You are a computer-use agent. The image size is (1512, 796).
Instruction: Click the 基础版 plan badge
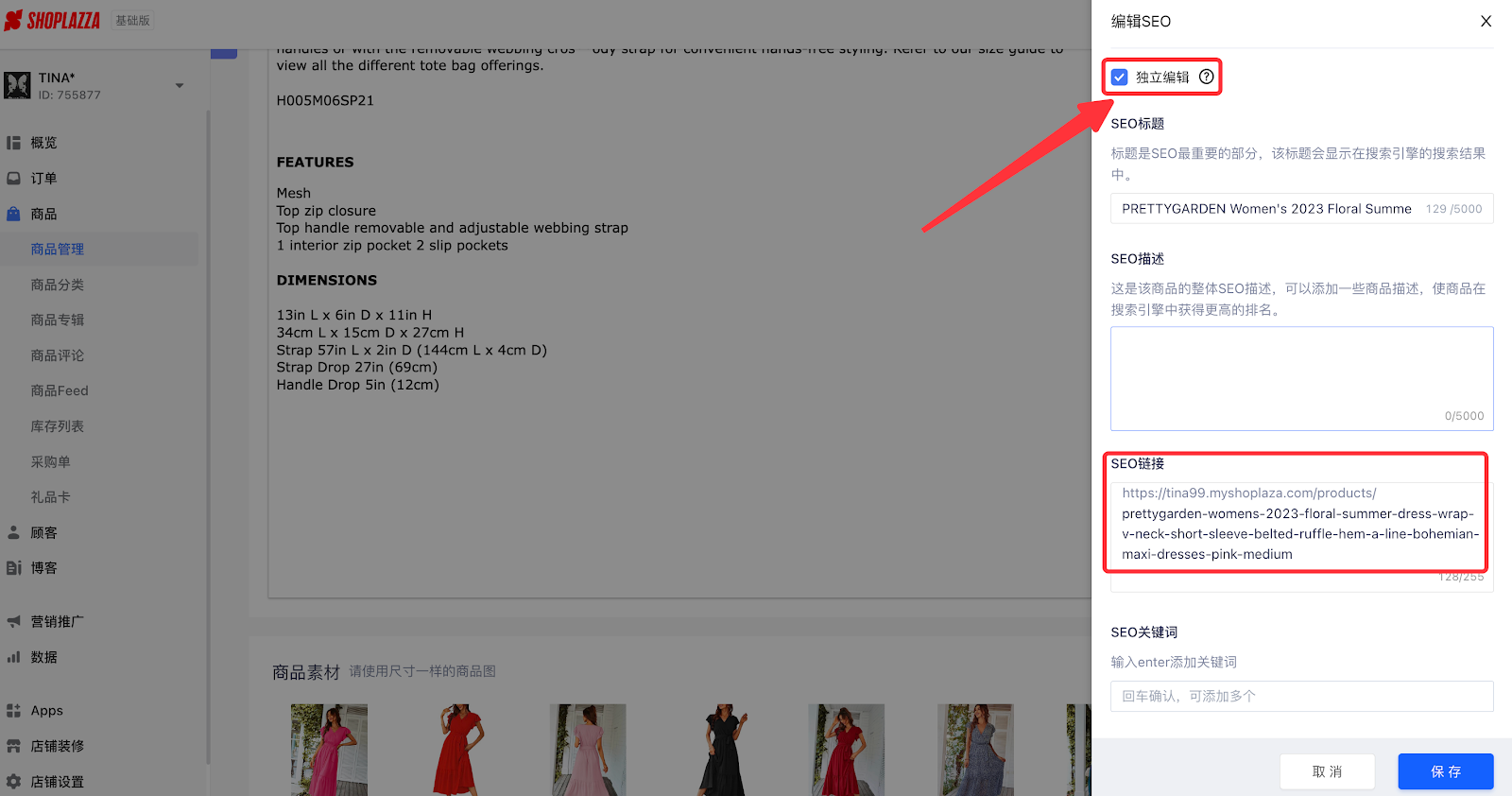[133, 21]
